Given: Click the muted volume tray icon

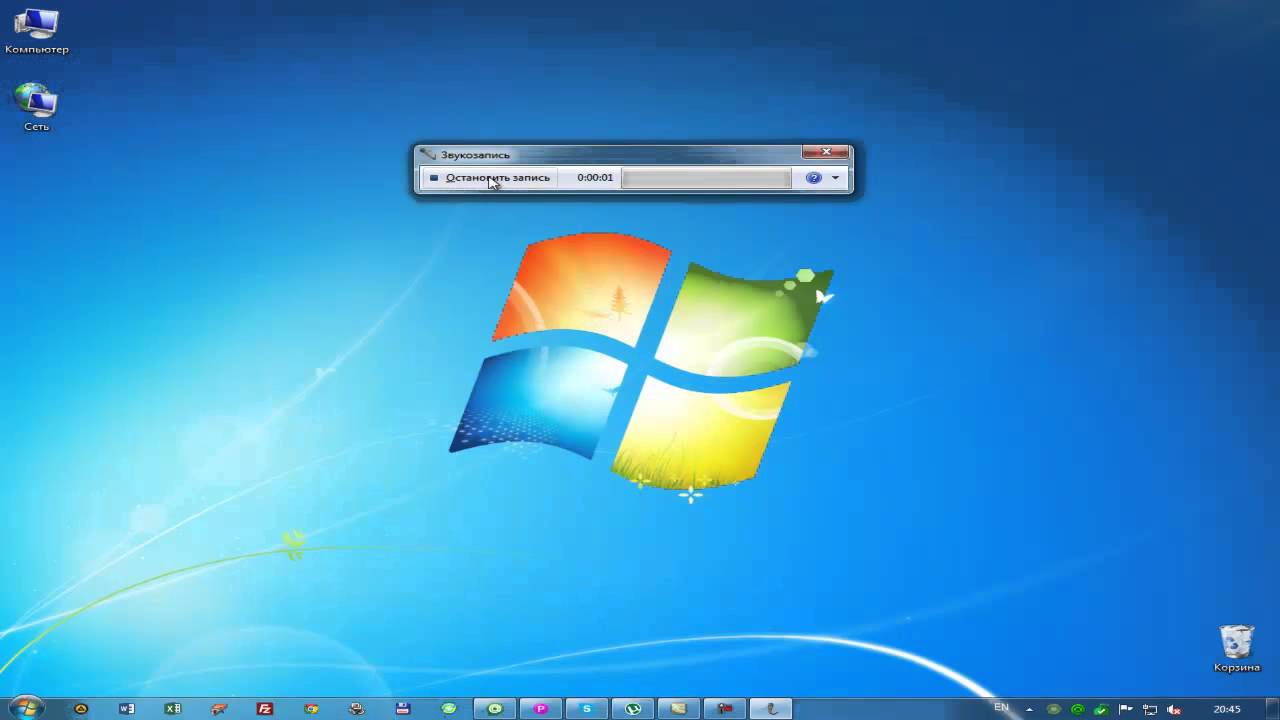Looking at the screenshot, I should click(1174, 709).
